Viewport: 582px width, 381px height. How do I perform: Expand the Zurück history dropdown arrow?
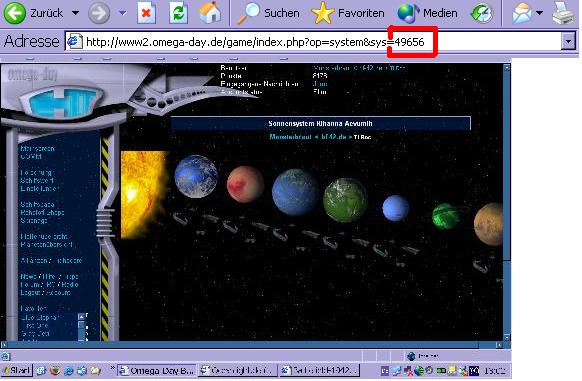tap(75, 13)
